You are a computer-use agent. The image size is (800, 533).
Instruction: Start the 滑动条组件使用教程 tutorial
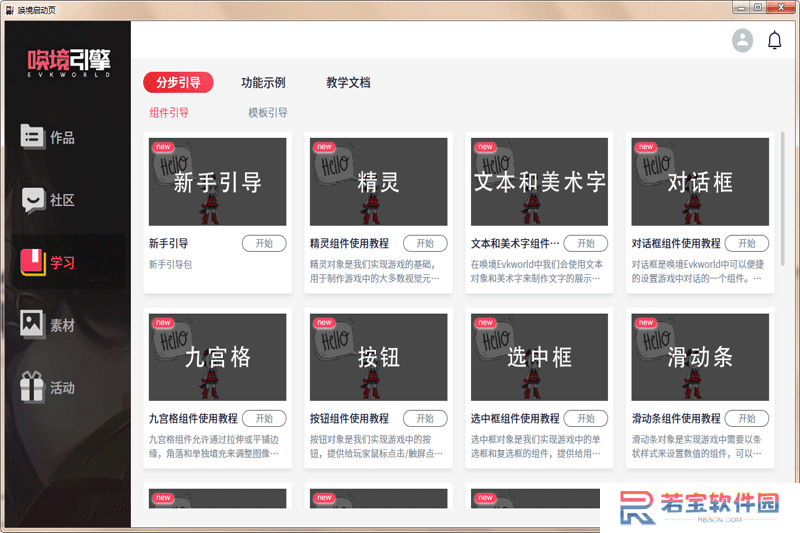(x=747, y=418)
